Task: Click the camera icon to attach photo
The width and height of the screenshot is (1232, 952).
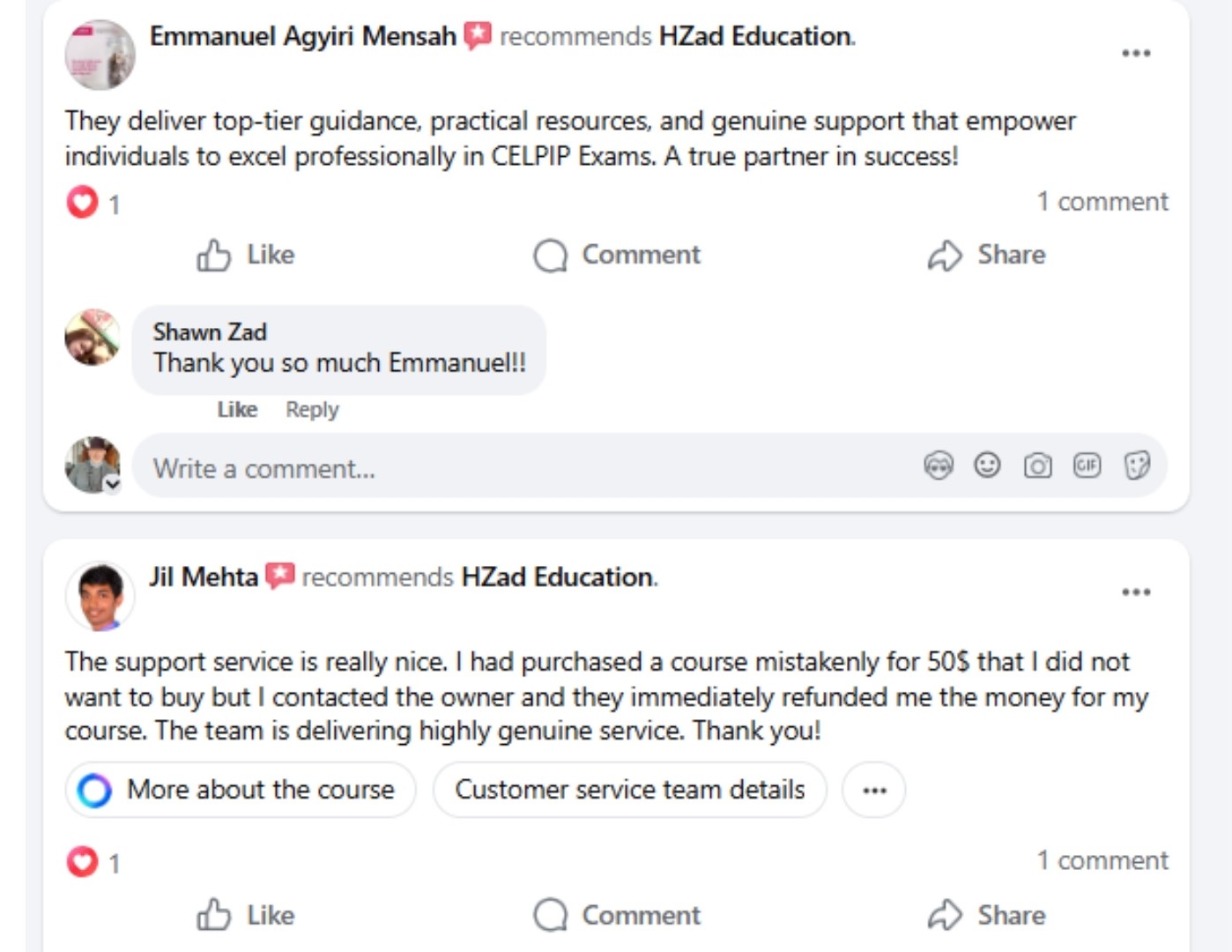Action: pyautogui.click(x=1037, y=465)
